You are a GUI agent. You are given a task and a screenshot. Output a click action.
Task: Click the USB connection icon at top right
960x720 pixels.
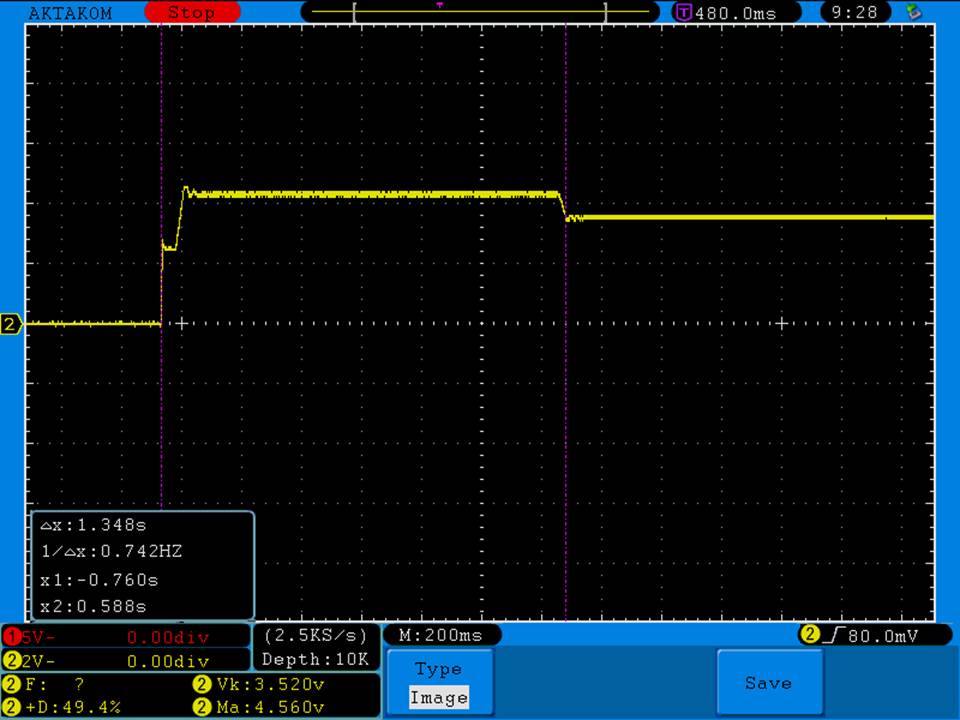coord(911,12)
